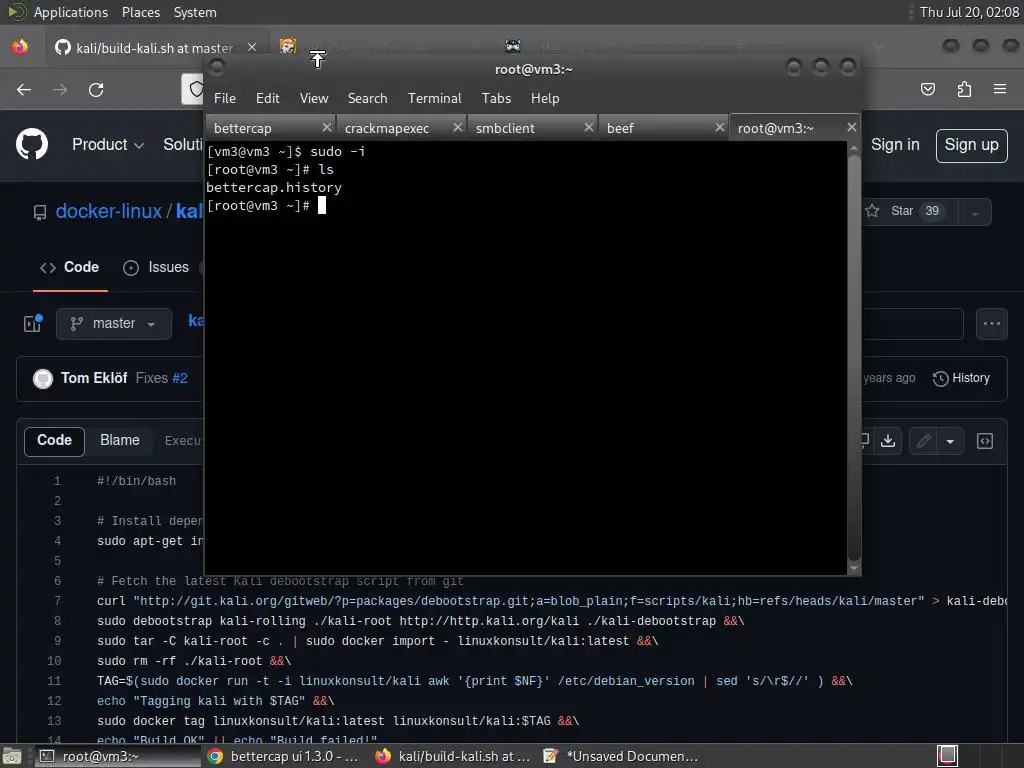Open the System menu in top panel

tap(195, 12)
